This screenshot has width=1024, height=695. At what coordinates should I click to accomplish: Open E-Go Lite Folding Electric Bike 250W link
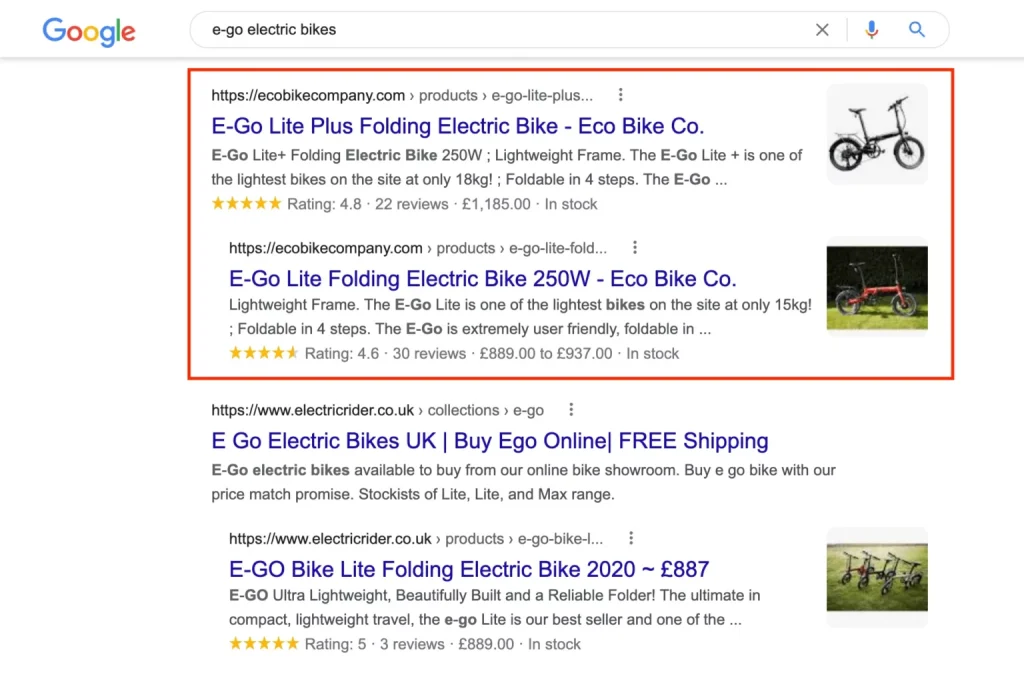point(483,278)
